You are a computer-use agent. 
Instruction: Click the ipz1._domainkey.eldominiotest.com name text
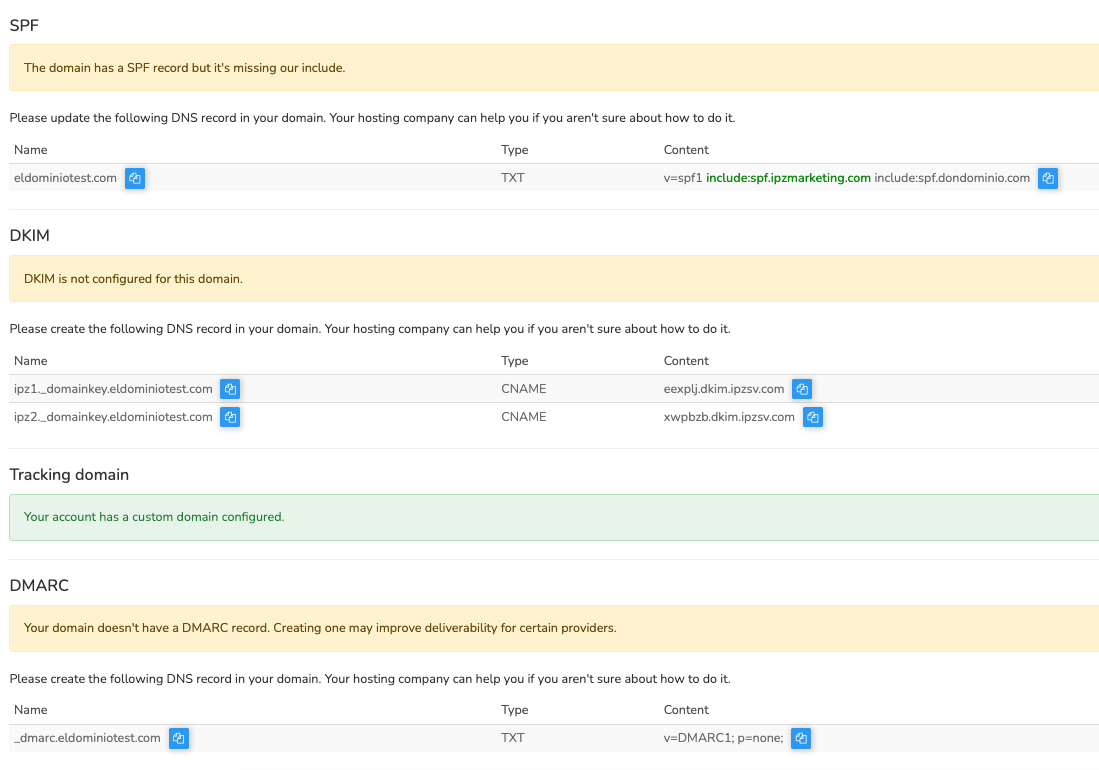113,389
